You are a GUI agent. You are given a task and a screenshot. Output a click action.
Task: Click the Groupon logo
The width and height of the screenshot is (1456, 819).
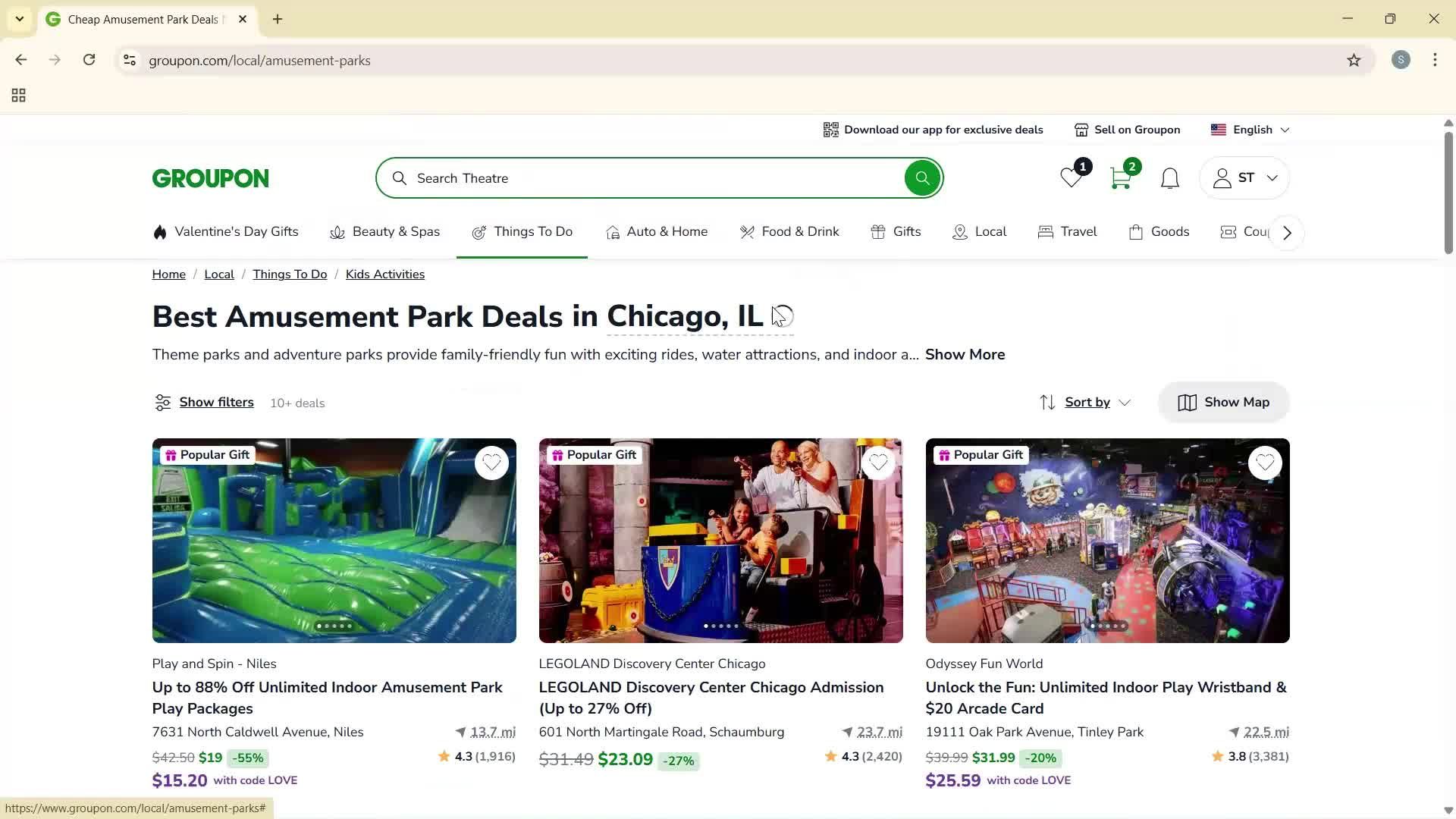(x=210, y=177)
